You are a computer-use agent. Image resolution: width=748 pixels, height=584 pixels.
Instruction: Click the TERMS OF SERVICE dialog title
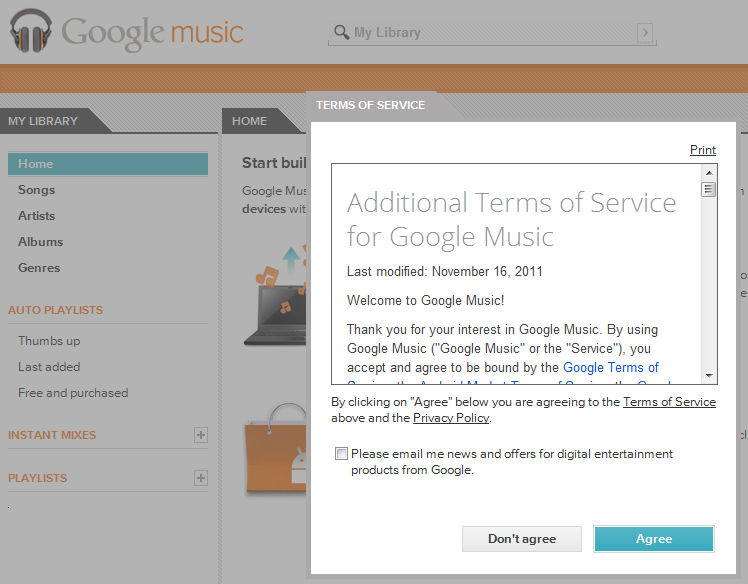tap(370, 105)
